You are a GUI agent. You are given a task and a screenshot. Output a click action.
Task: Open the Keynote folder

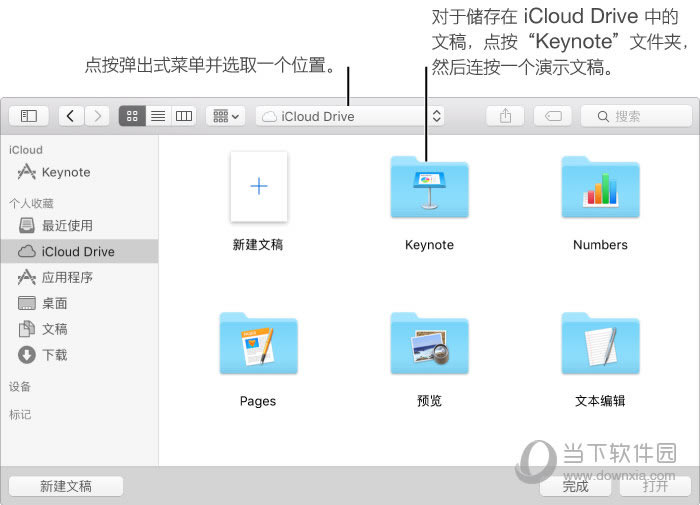tap(429, 188)
